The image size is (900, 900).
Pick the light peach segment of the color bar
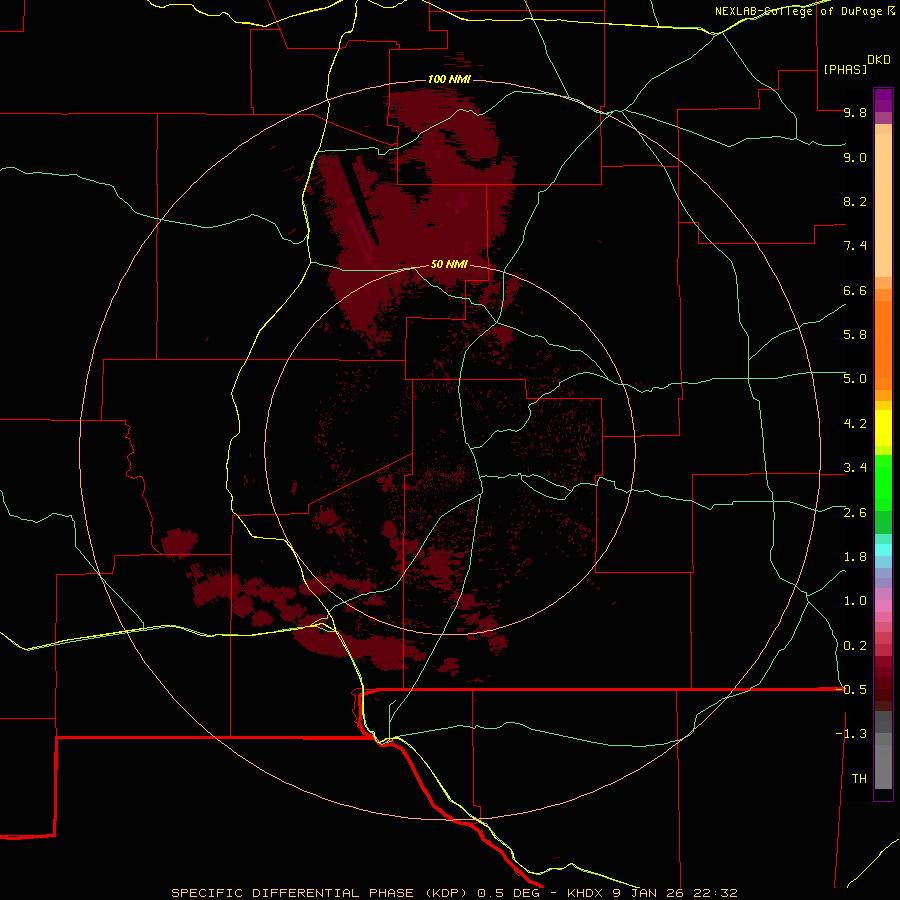point(883,205)
